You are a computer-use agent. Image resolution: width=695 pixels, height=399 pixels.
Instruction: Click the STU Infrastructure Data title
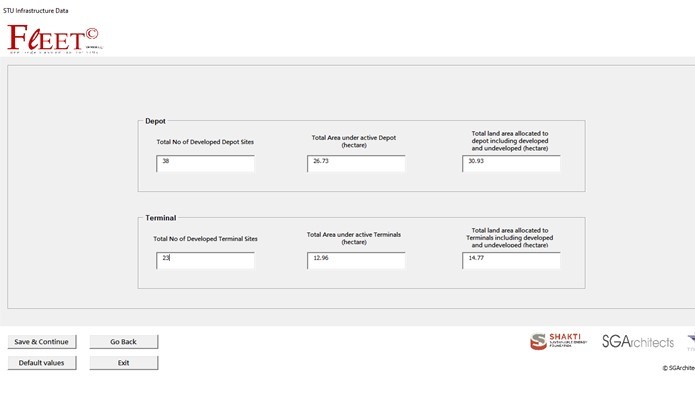pos(36,11)
